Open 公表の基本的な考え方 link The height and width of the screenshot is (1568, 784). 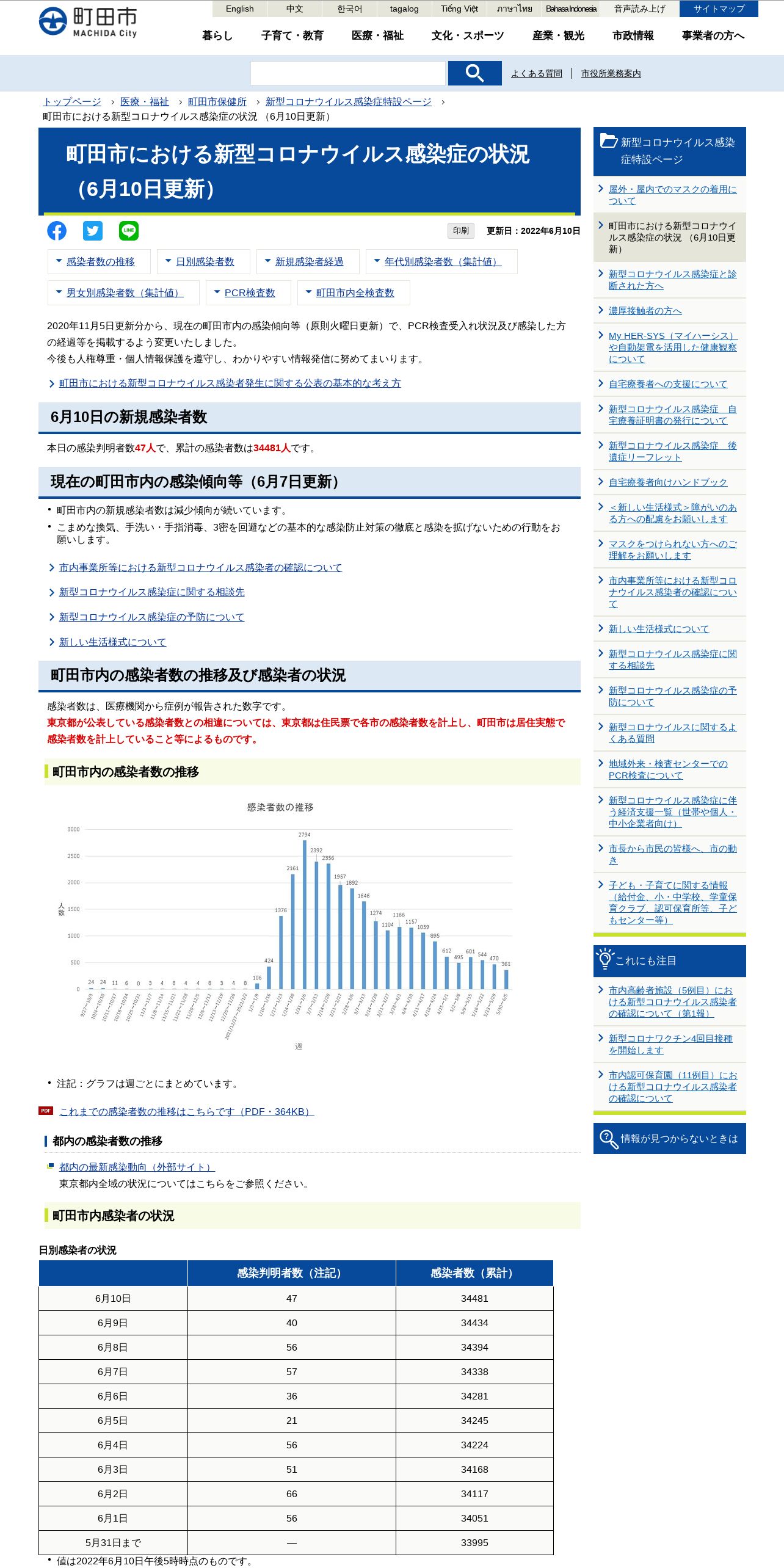pos(230,383)
